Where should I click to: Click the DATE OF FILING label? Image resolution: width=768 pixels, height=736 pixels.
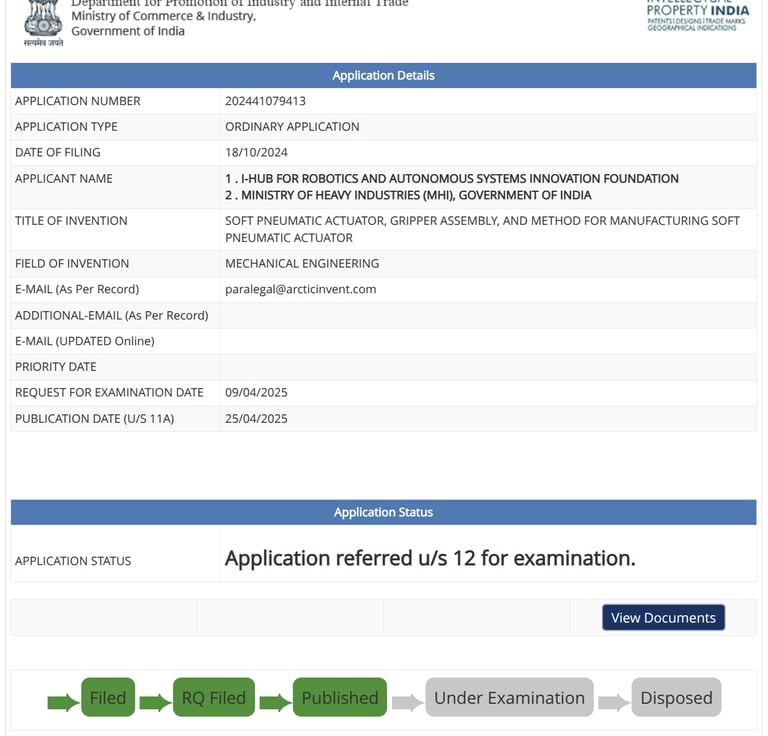pos(57,152)
